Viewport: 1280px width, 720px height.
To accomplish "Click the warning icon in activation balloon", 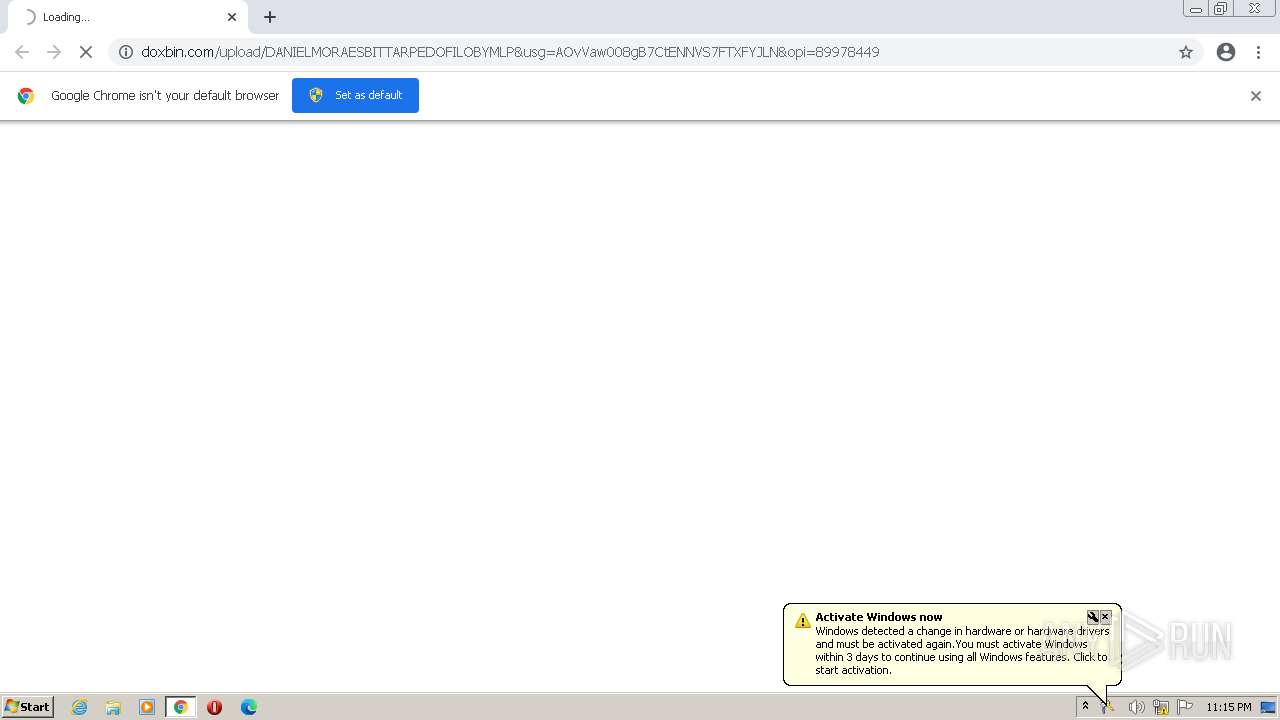I will tap(802, 621).
